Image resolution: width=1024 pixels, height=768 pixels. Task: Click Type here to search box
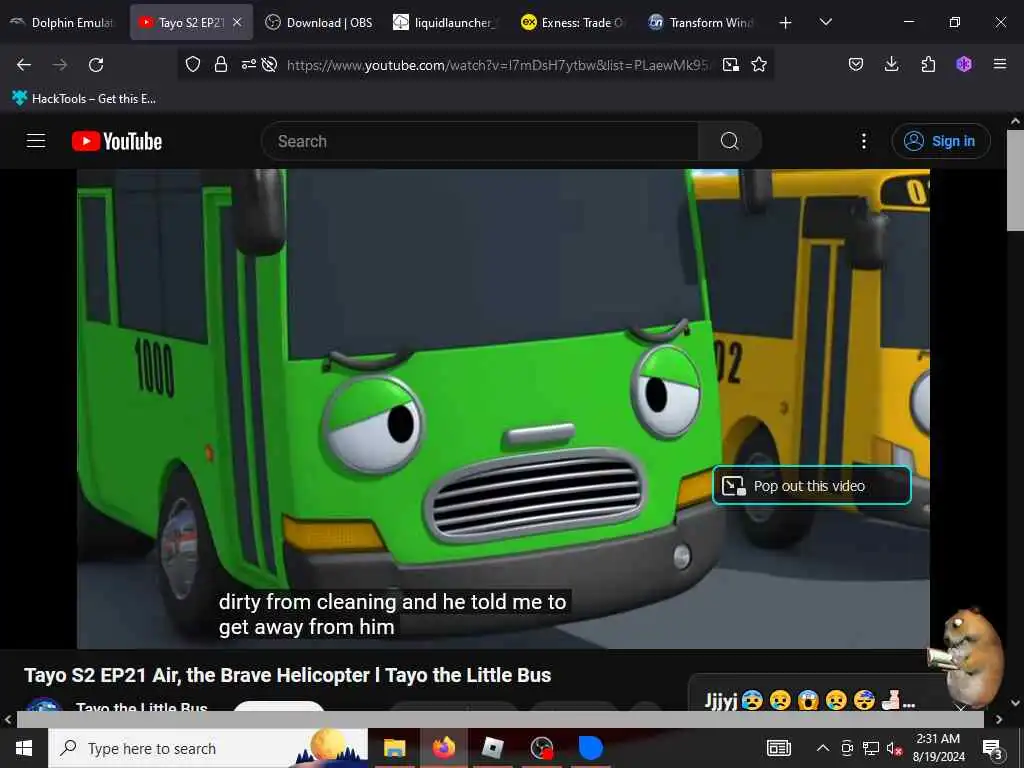pyautogui.click(x=208, y=748)
